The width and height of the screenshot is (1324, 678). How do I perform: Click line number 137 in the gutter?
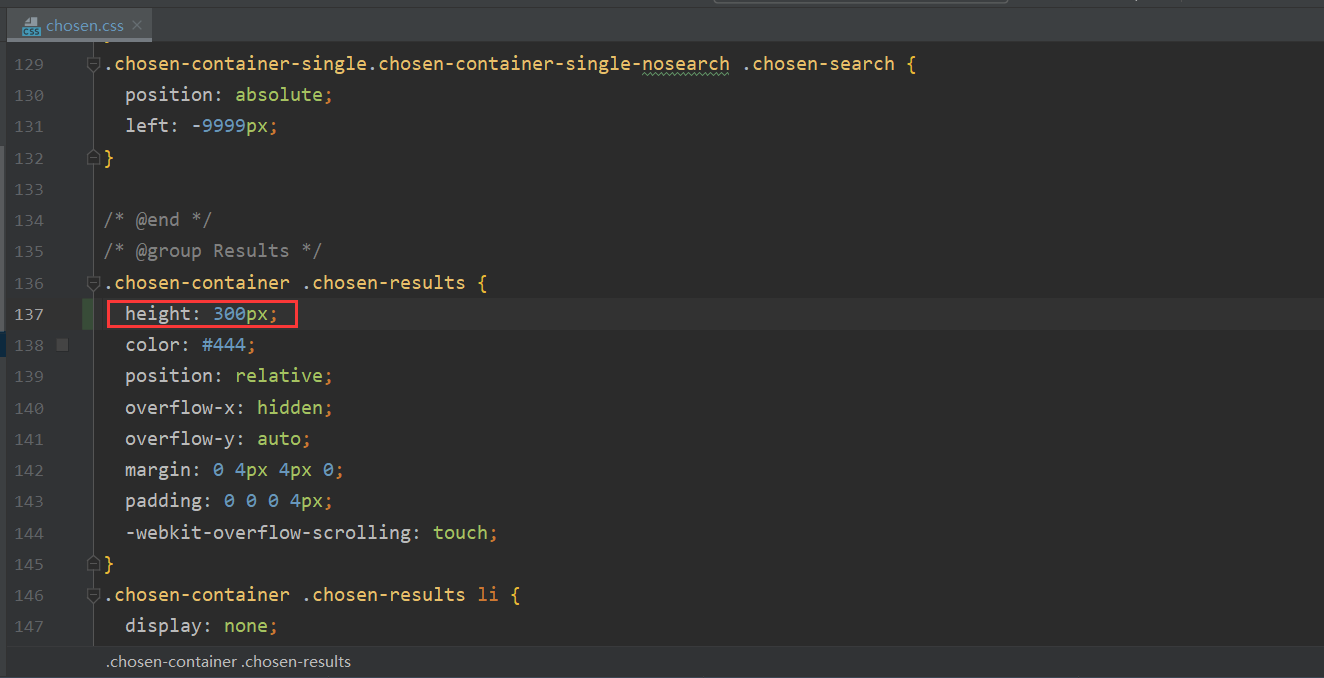[29, 314]
